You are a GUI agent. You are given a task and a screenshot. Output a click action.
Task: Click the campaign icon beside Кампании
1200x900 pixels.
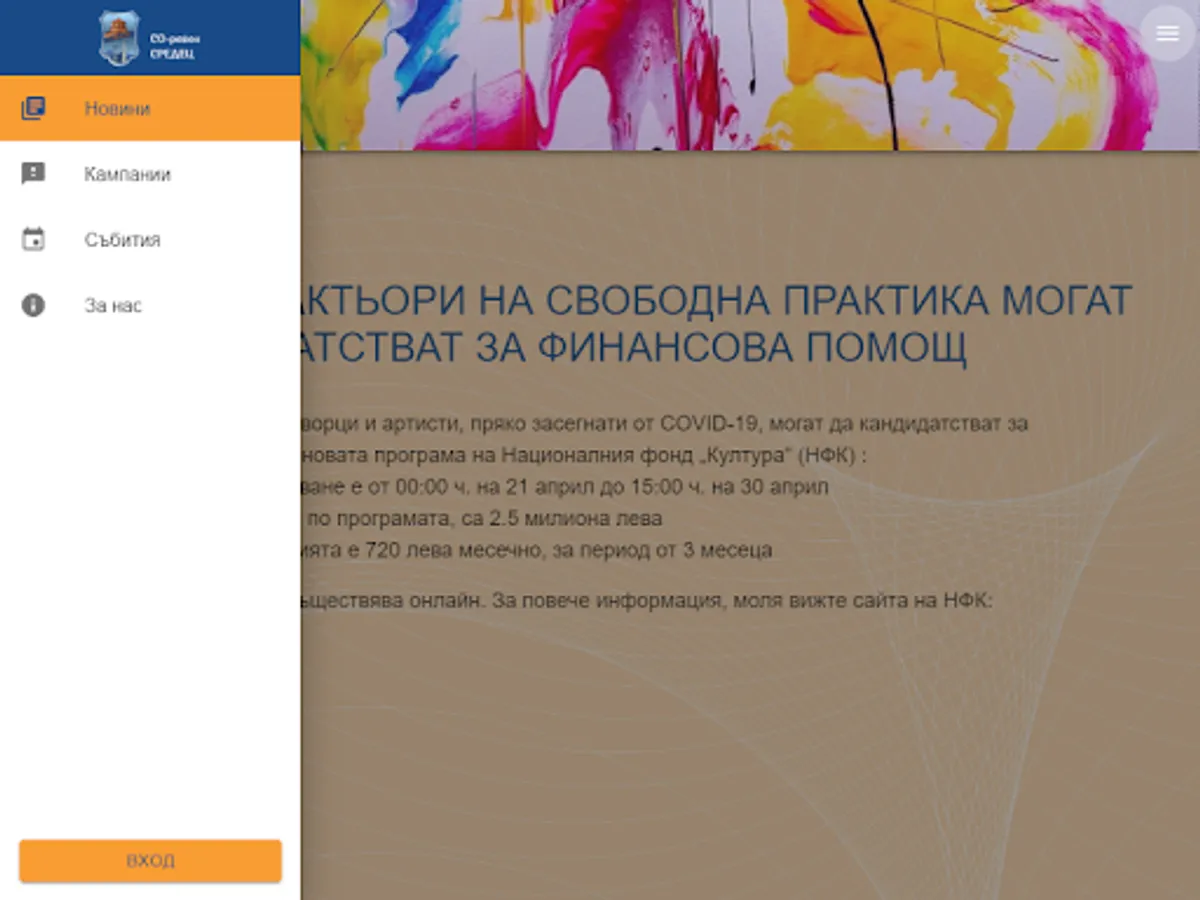click(x=33, y=174)
